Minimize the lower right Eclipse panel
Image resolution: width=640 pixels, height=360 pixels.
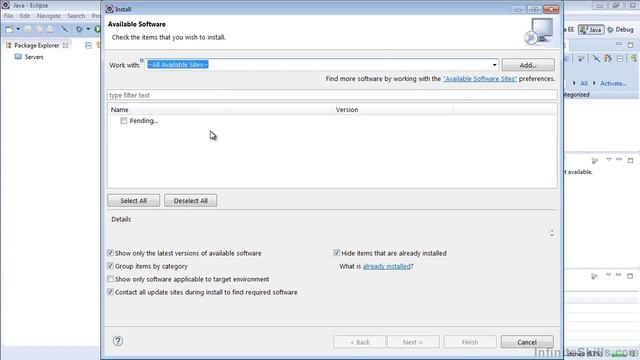(618, 276)
